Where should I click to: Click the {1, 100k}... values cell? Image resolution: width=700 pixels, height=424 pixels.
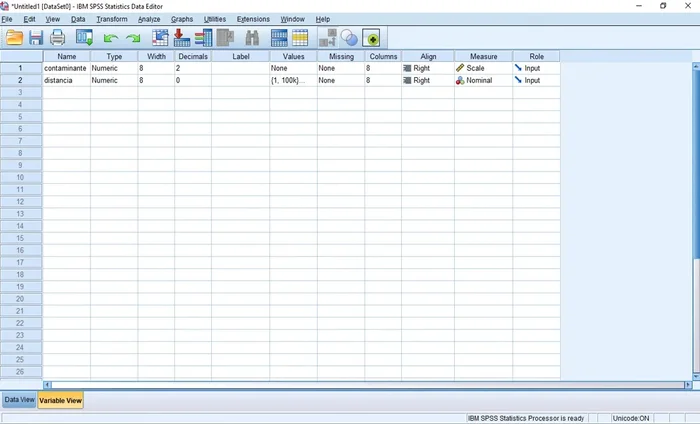coord(293,80)
